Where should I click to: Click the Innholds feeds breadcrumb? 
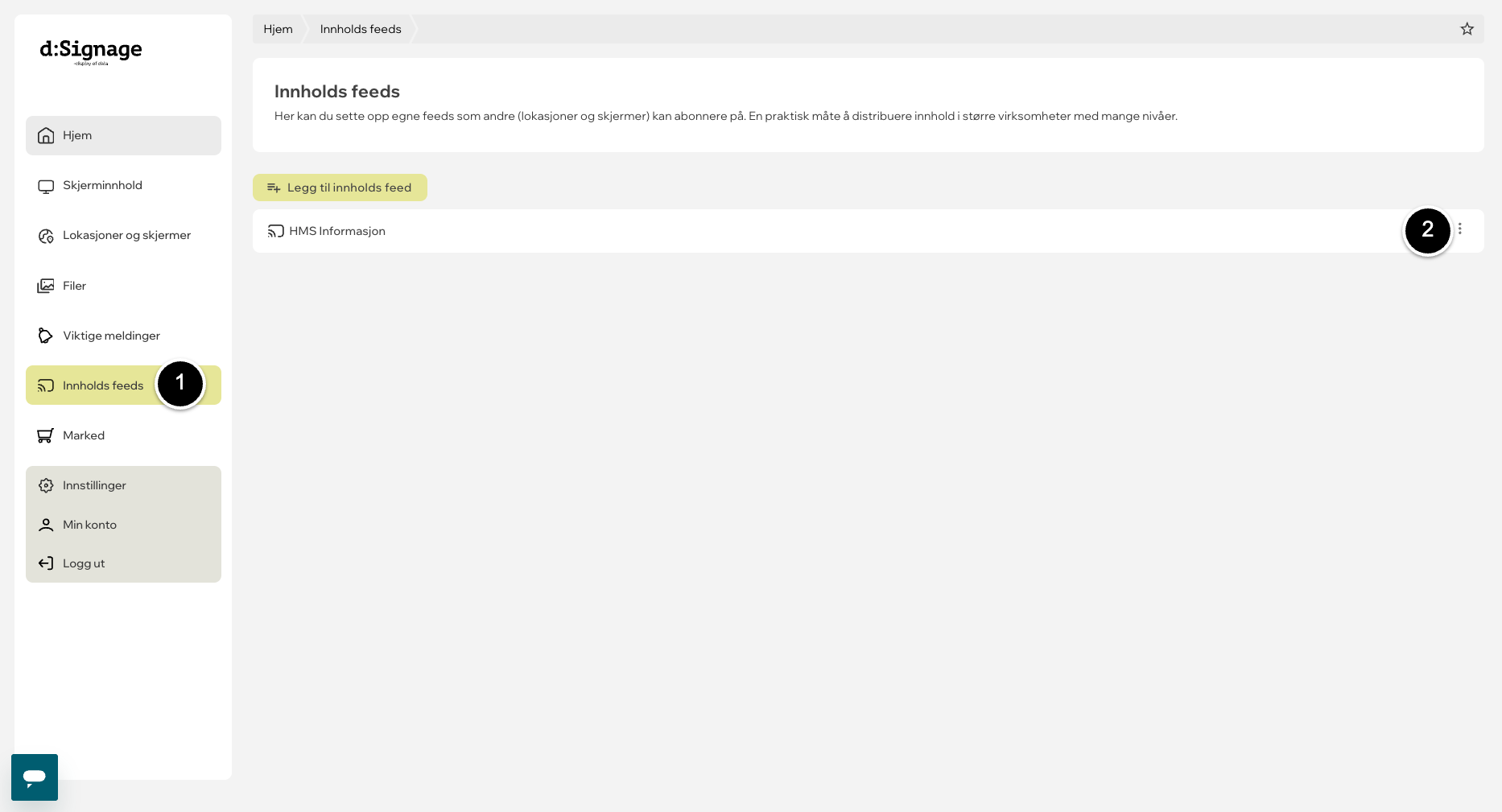tap(361, 29)
